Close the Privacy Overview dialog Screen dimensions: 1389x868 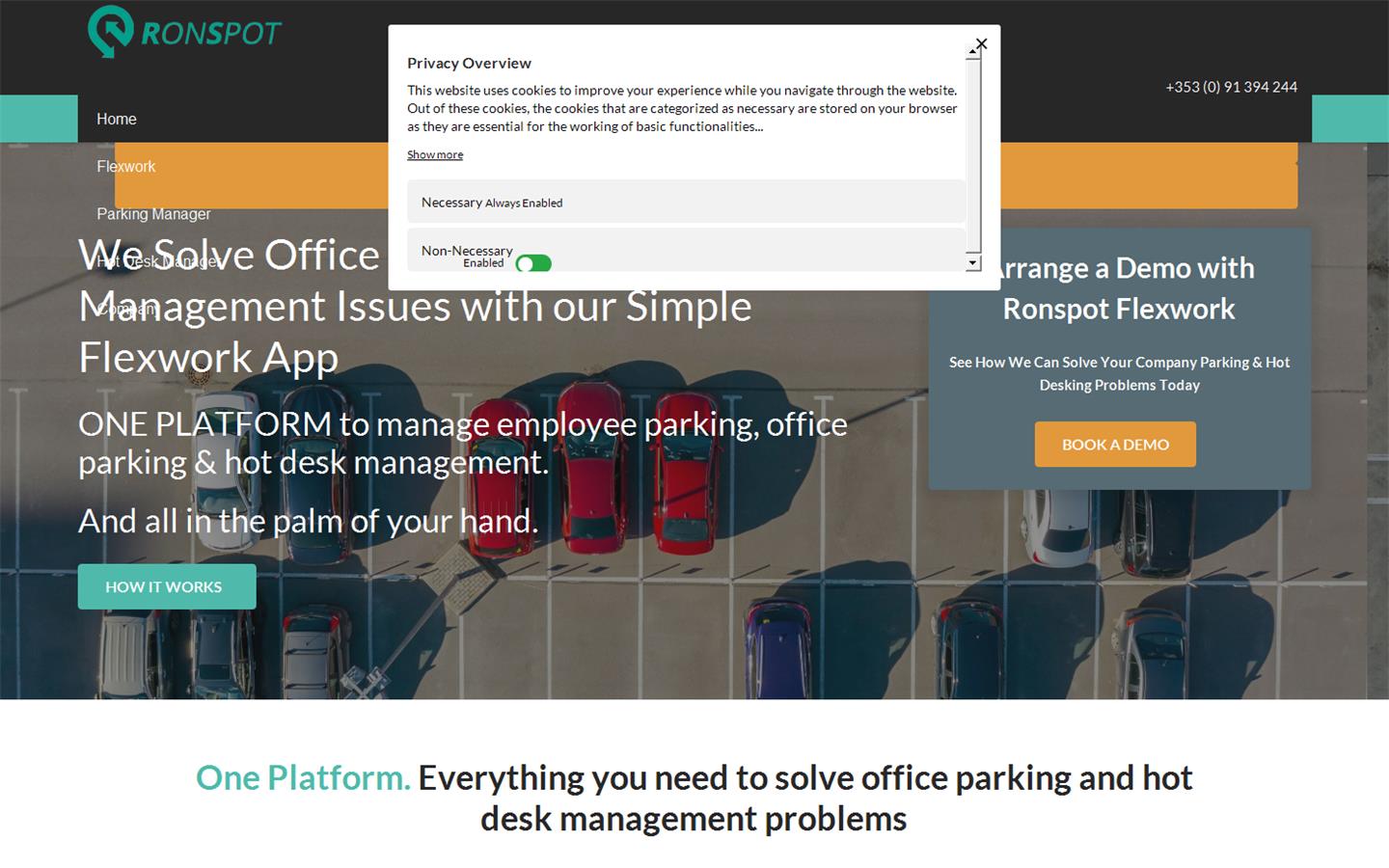pyautogui.click(x=981, y=43)
